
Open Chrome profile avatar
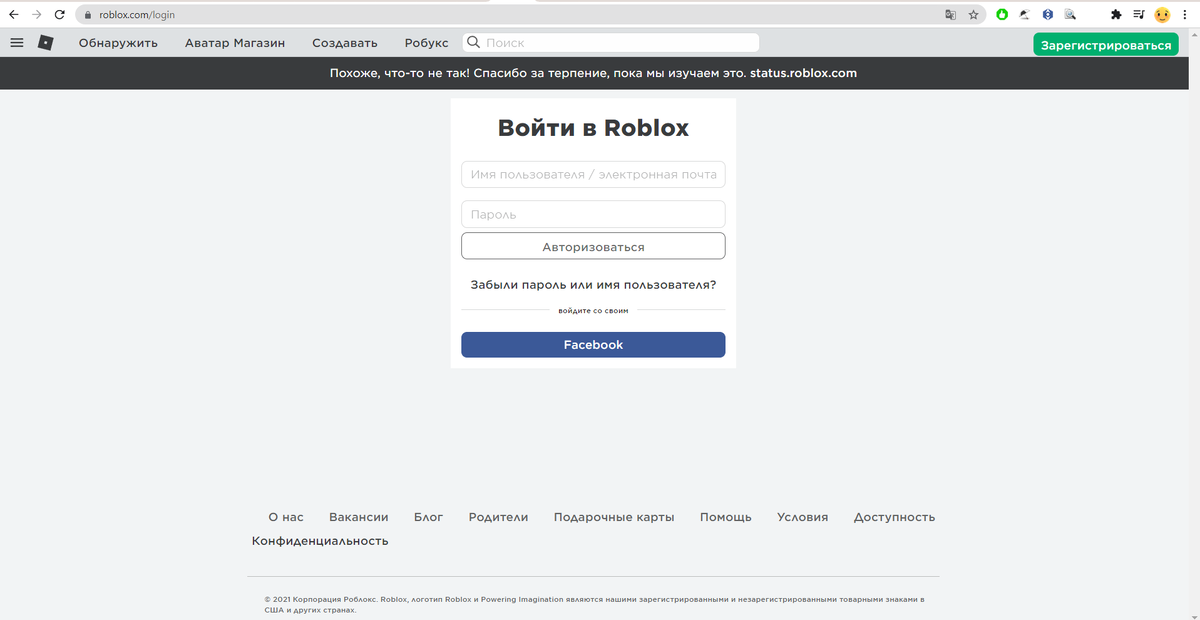click(x=1162, y=15)
